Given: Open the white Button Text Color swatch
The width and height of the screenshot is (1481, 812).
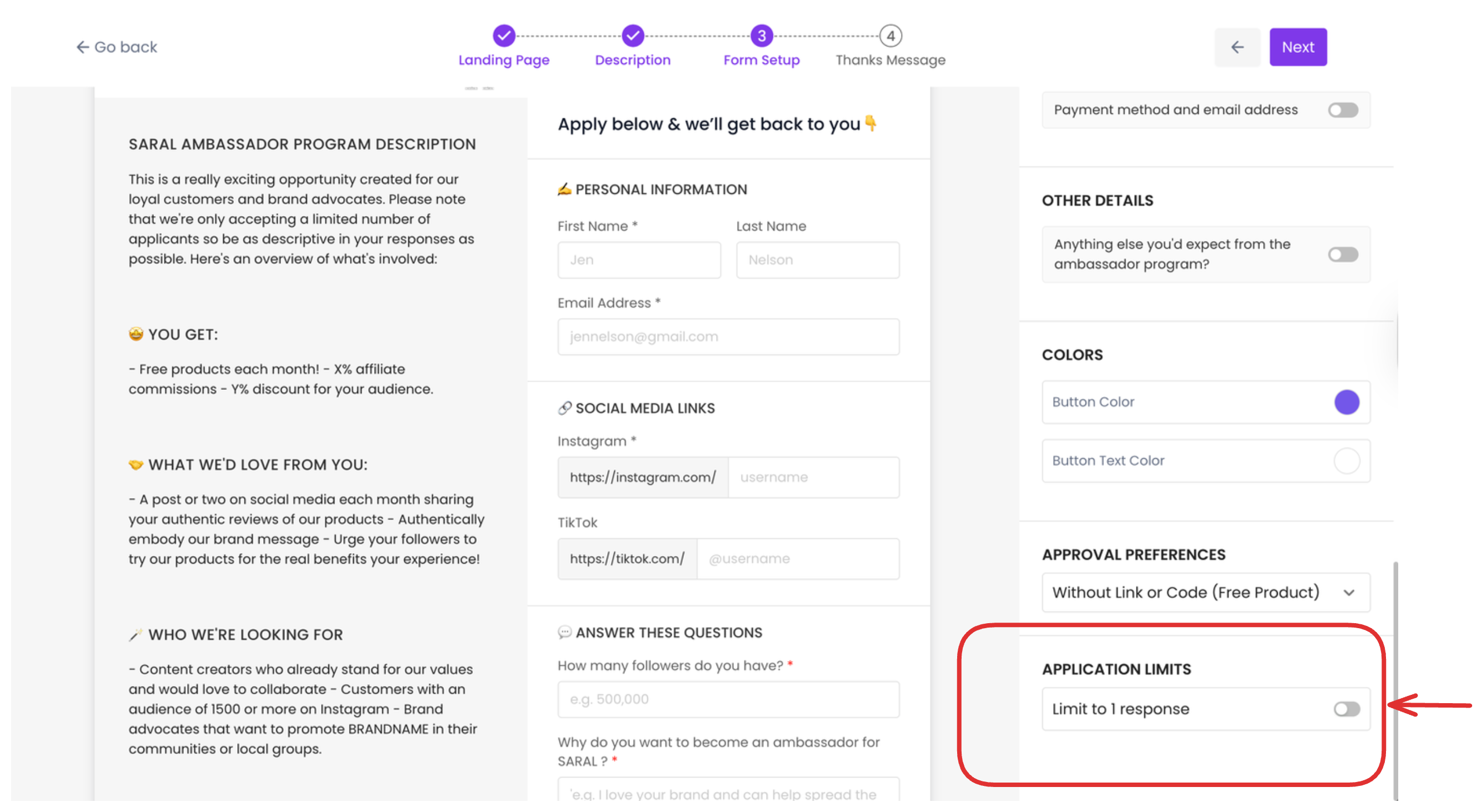Looking at the screenshot, I should coord(1346,460).
